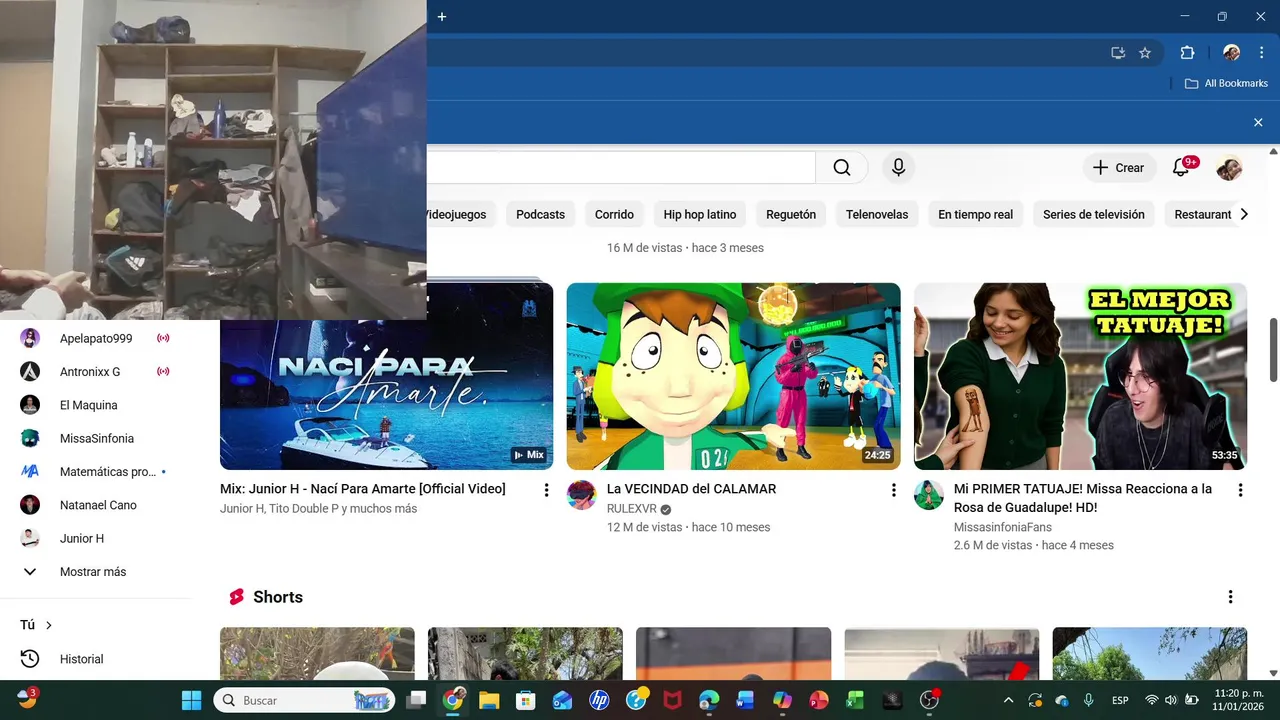
Task: Open the RULEXVR channel name link
Action: (632, 509)
